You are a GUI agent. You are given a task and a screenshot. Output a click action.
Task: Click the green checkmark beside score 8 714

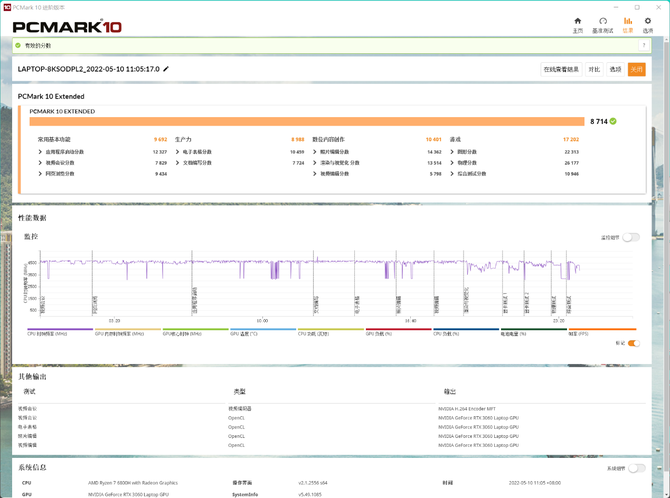tap(613, 120)
